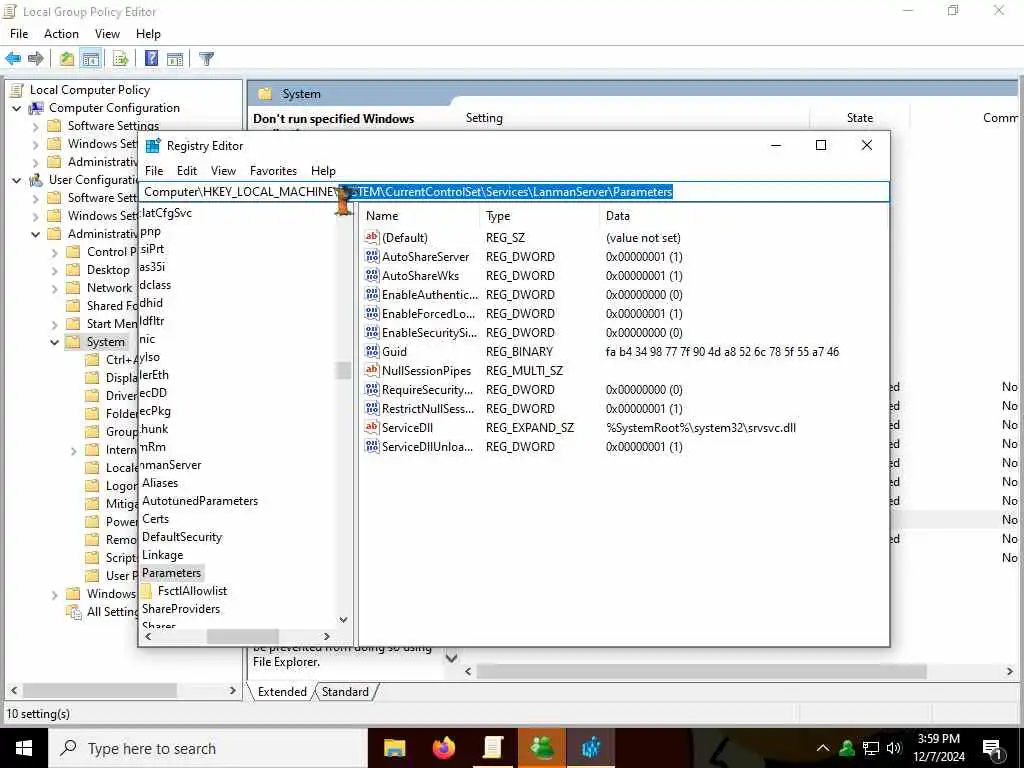
Task: Expand the Windows Components node at bottom
Action: [x=55, y=594]
